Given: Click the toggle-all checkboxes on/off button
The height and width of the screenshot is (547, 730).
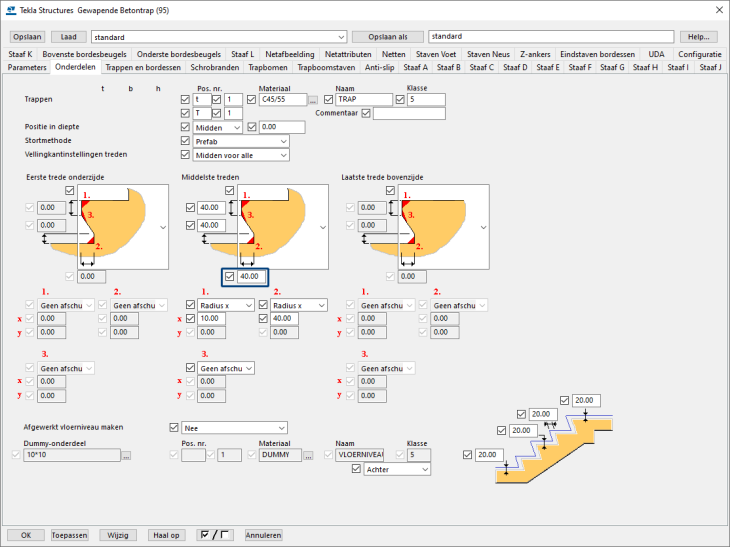Looking at the screenshot, I should 214,534.
